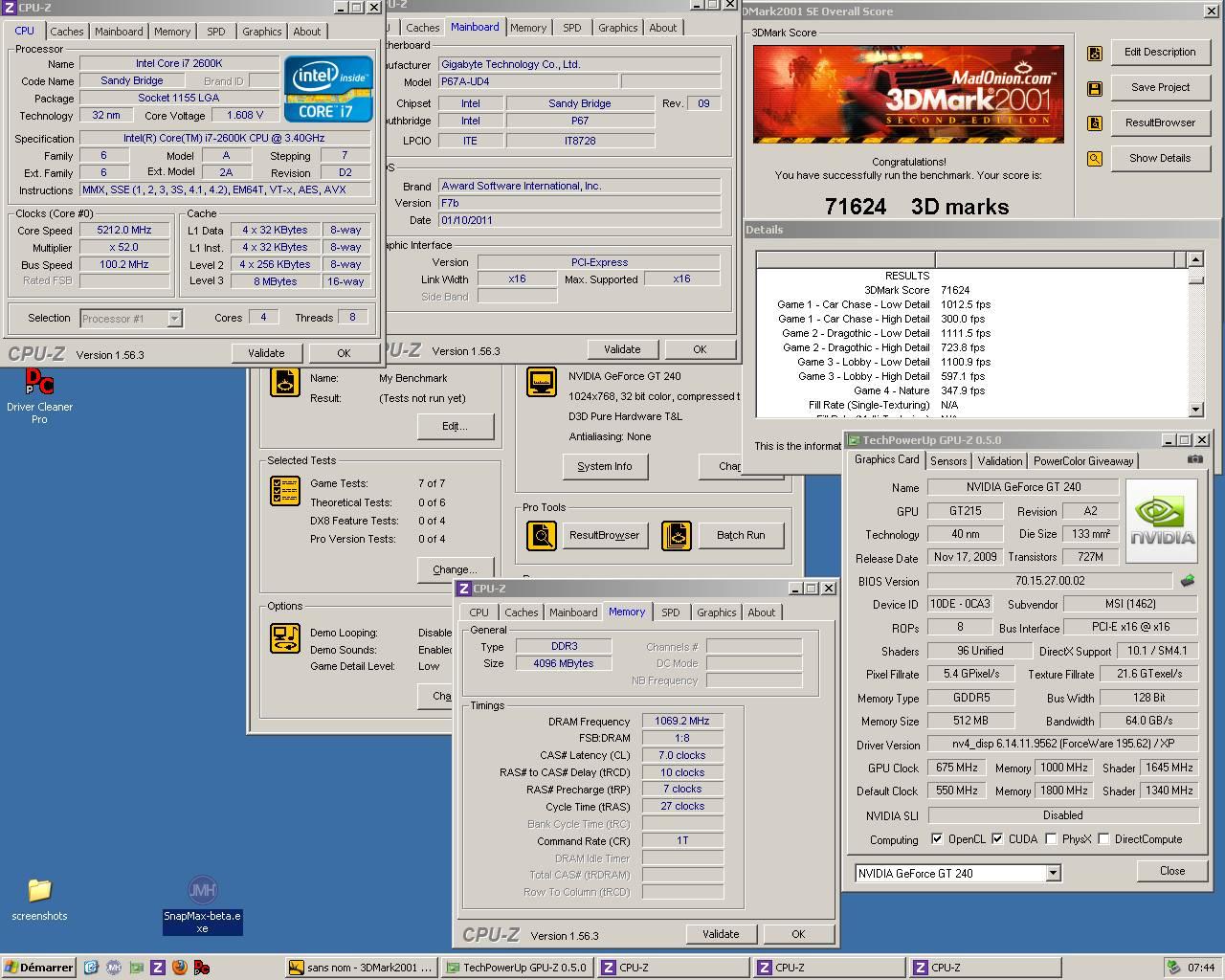Viewport: 1225px width, 980px height.
Task: Click the taskbar clock showing 07:44
Action: tap(1200, 968)
